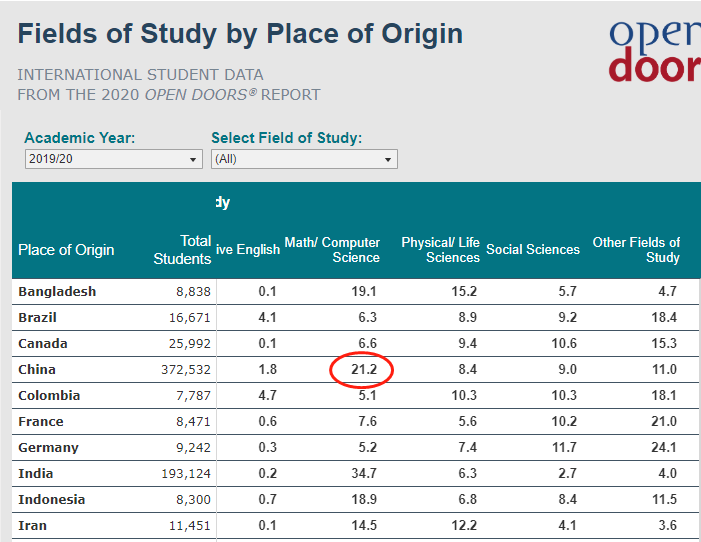
Task: Click China's total students 372,532
Action: (183, 369)
